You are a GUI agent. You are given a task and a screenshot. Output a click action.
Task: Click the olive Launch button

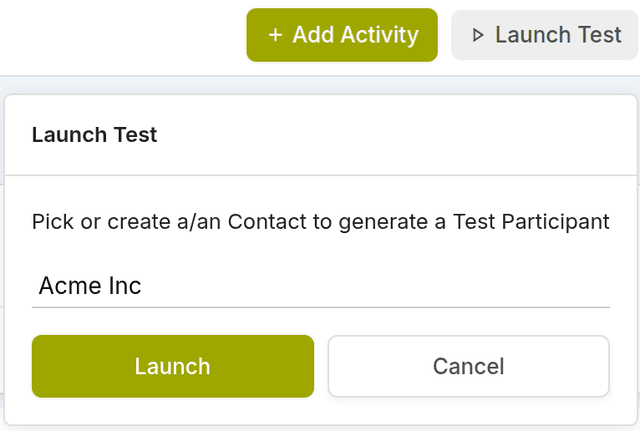pyautogui.click(x=172, y=366)
